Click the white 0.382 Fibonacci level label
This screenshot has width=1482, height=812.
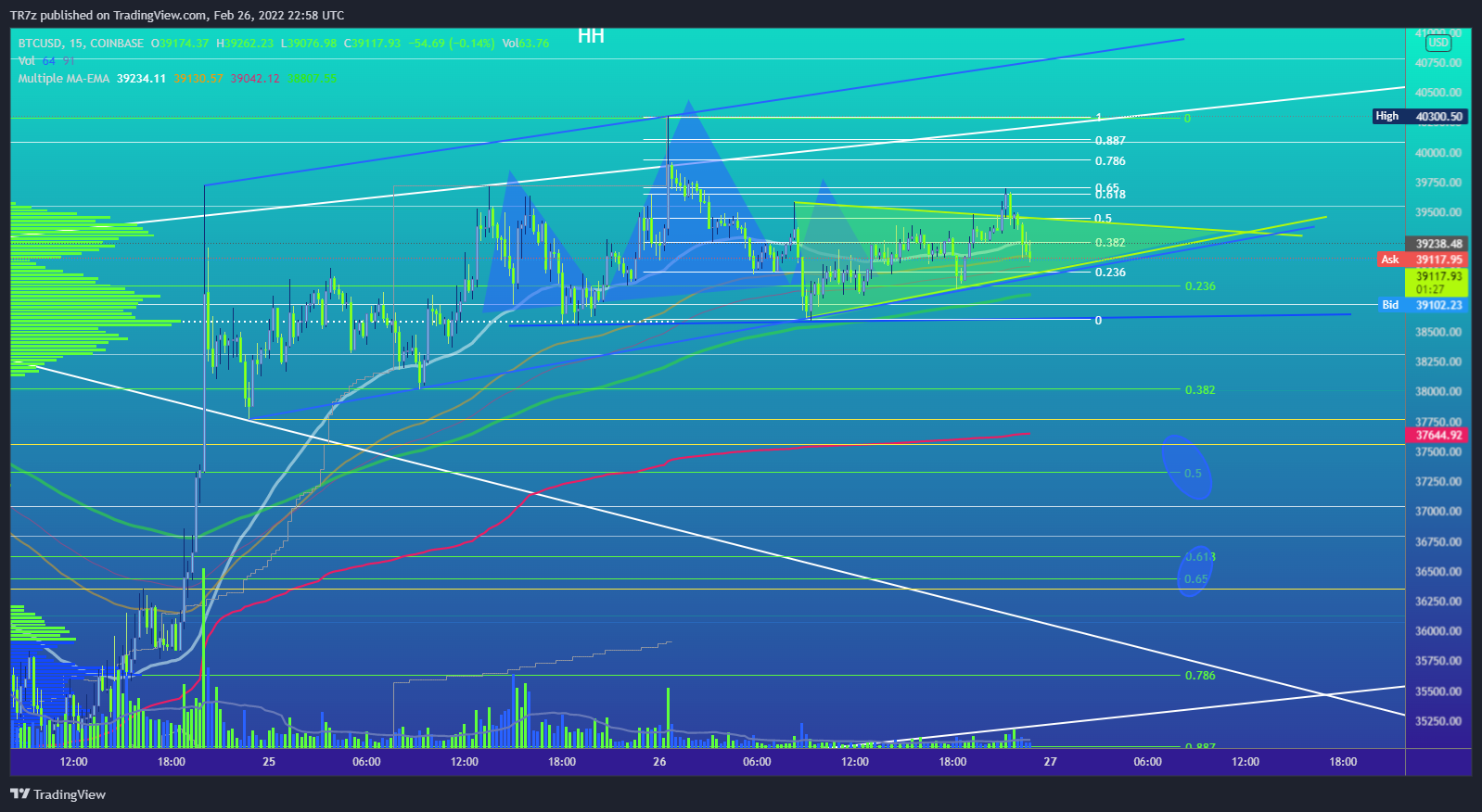(1110, 243)
